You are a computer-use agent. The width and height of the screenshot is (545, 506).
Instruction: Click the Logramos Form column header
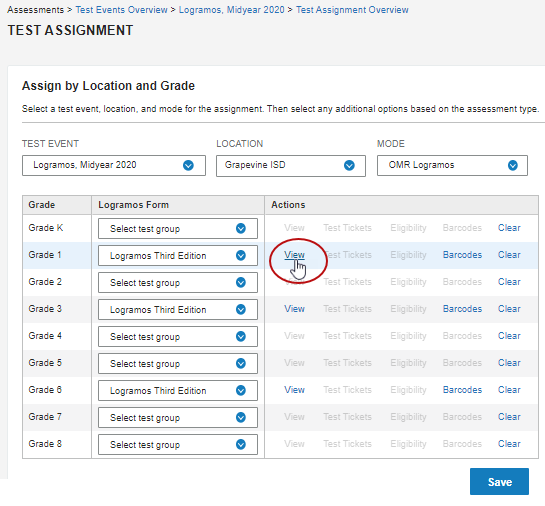(133, 205)
